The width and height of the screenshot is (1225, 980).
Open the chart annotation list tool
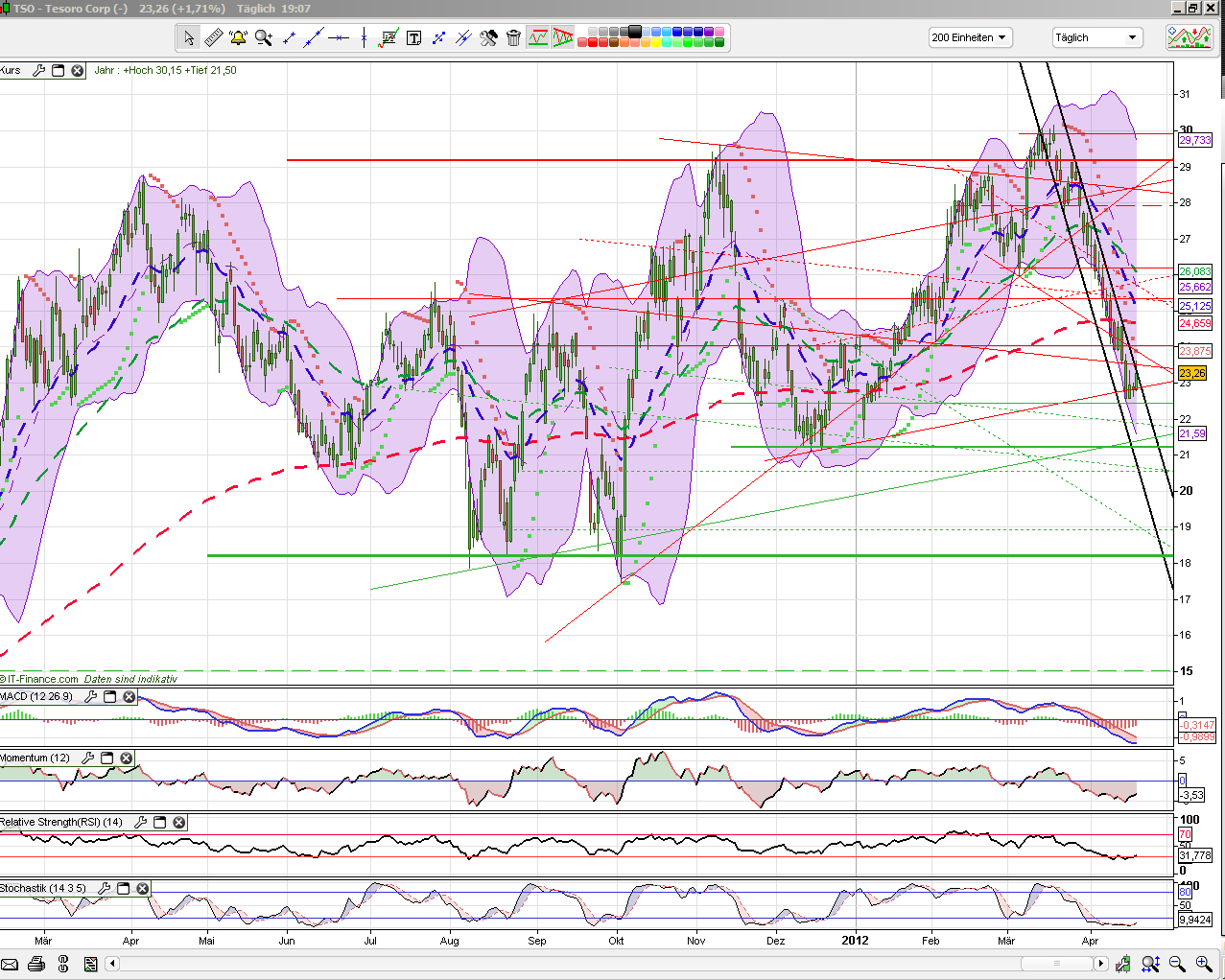[x=389, y=38]
